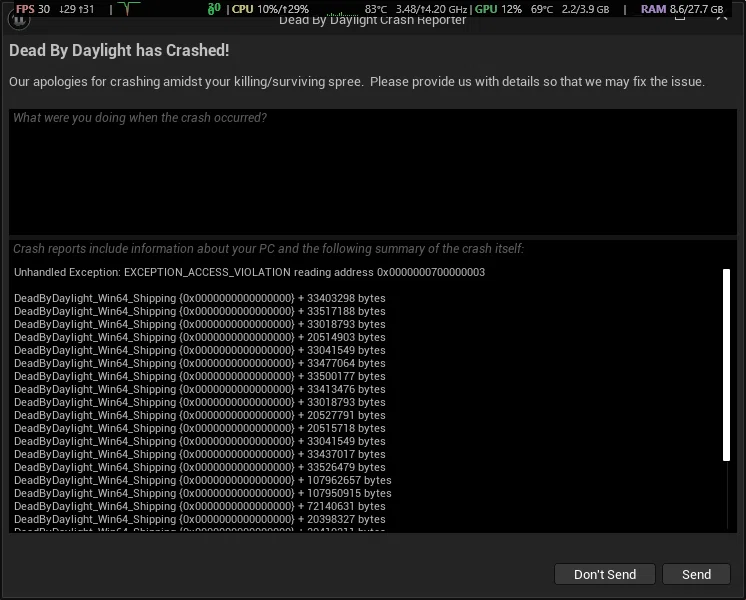Click the 3.48/4.20 GHz clock readout
Screen dimensions: 746x600
432,9
